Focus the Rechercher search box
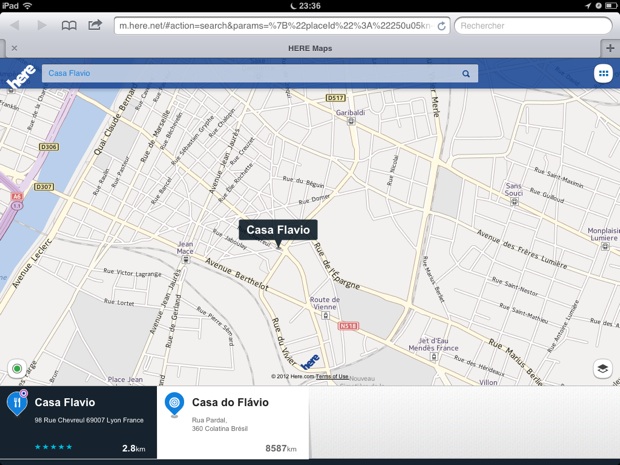 tap(533, 26)
